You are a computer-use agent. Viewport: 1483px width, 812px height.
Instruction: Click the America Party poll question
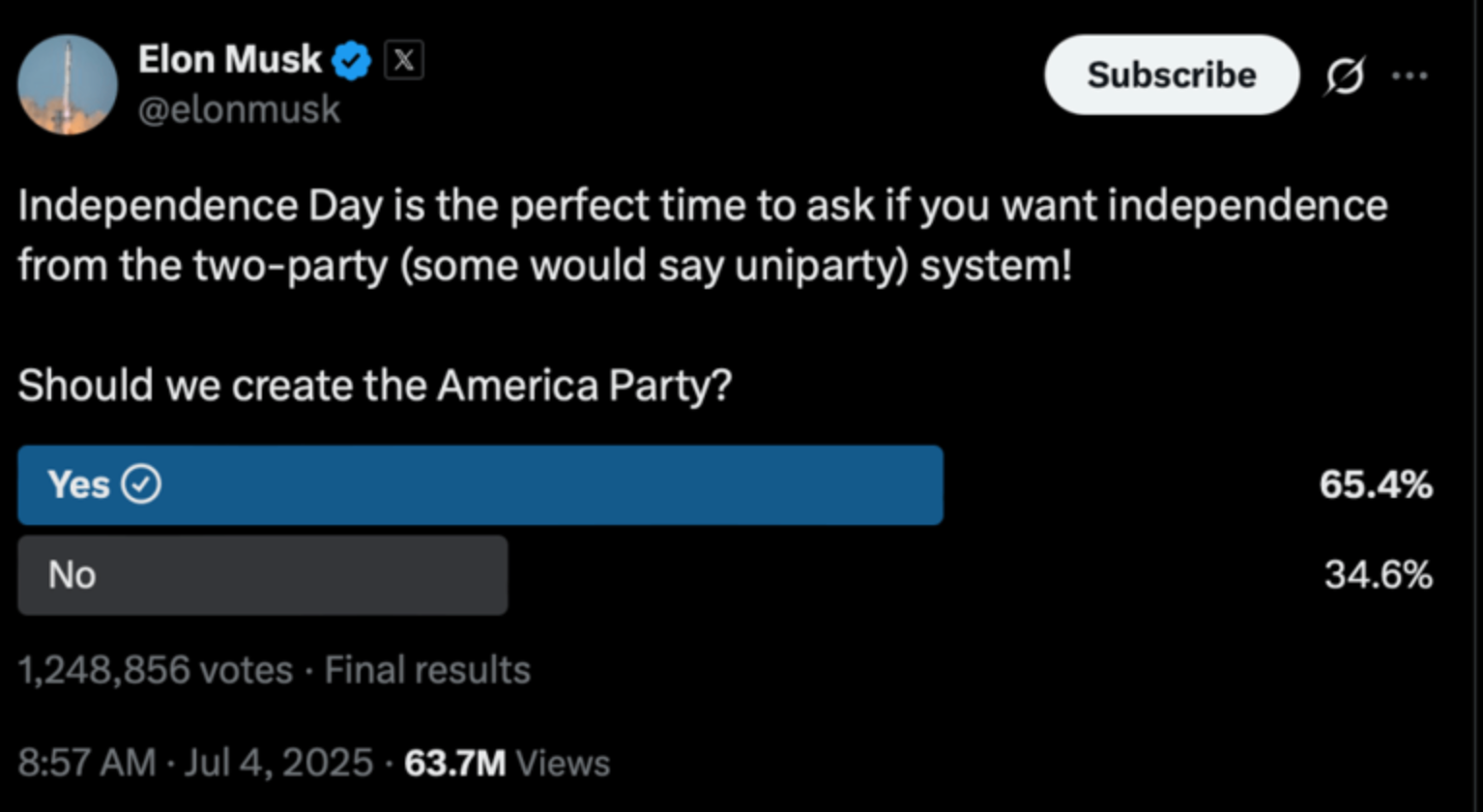(374, 386)
